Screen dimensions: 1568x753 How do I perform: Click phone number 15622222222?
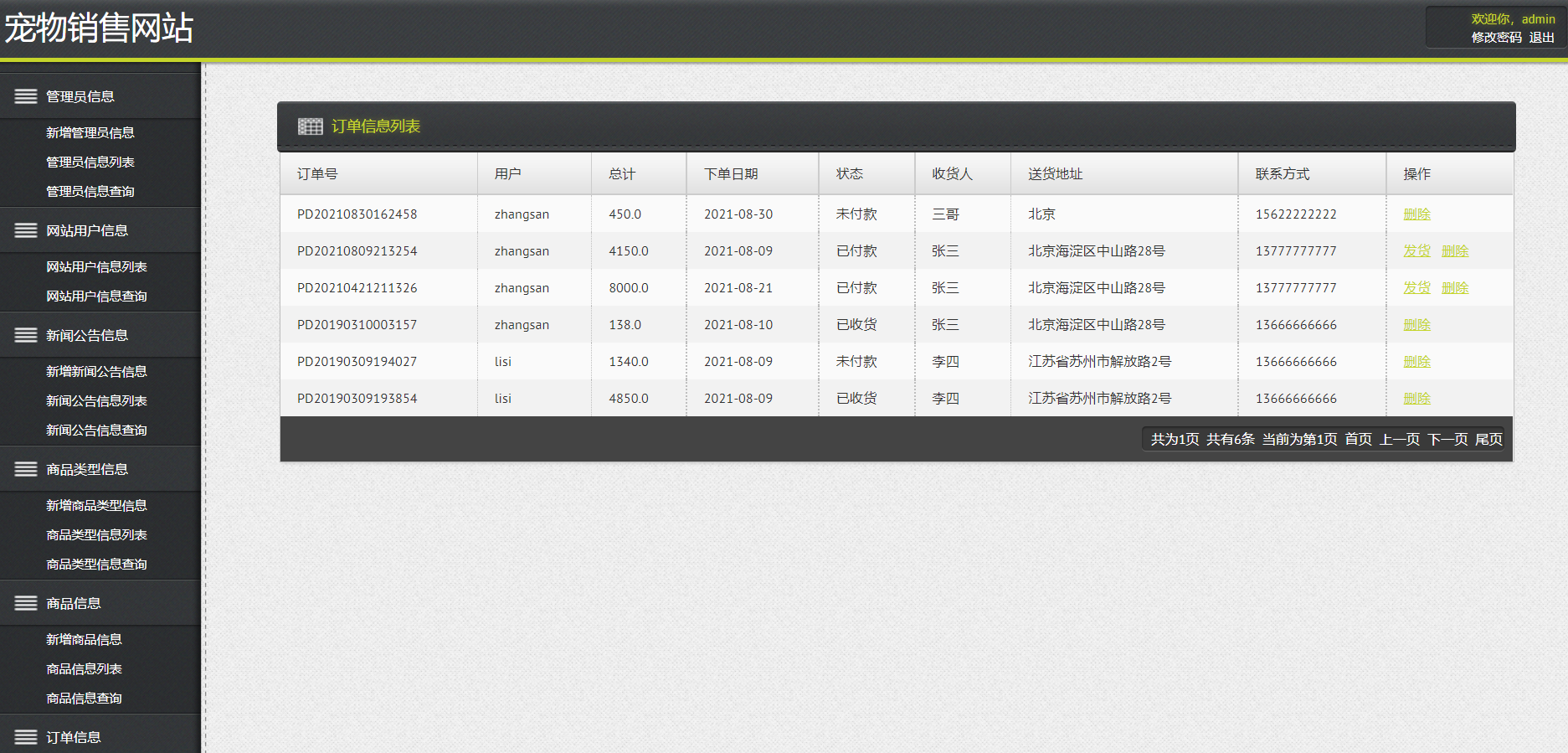[x=1296, y=214]
